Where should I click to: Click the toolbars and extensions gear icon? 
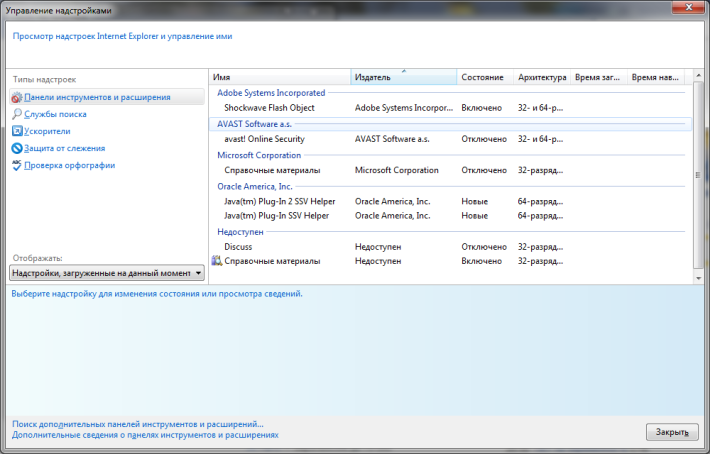click(16, 98)
